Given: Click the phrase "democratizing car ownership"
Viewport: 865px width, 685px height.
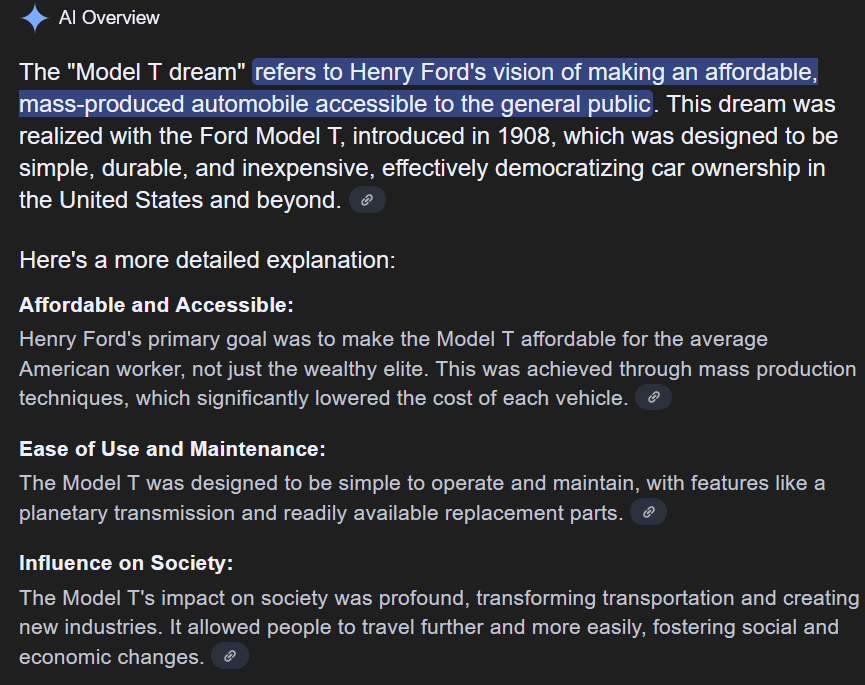Looking at the screenshot, I should point(648,168).
